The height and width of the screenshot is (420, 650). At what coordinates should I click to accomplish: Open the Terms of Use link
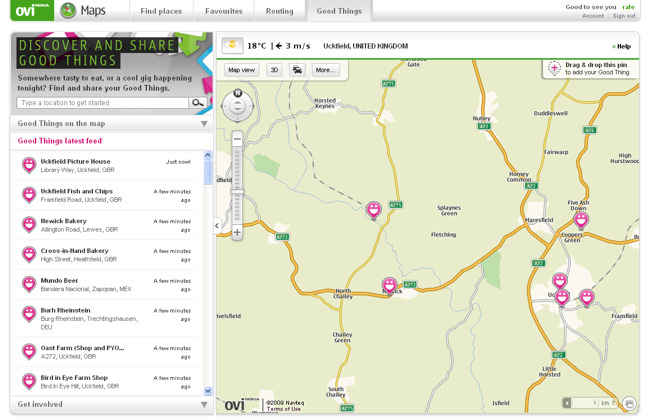[284, 409]
